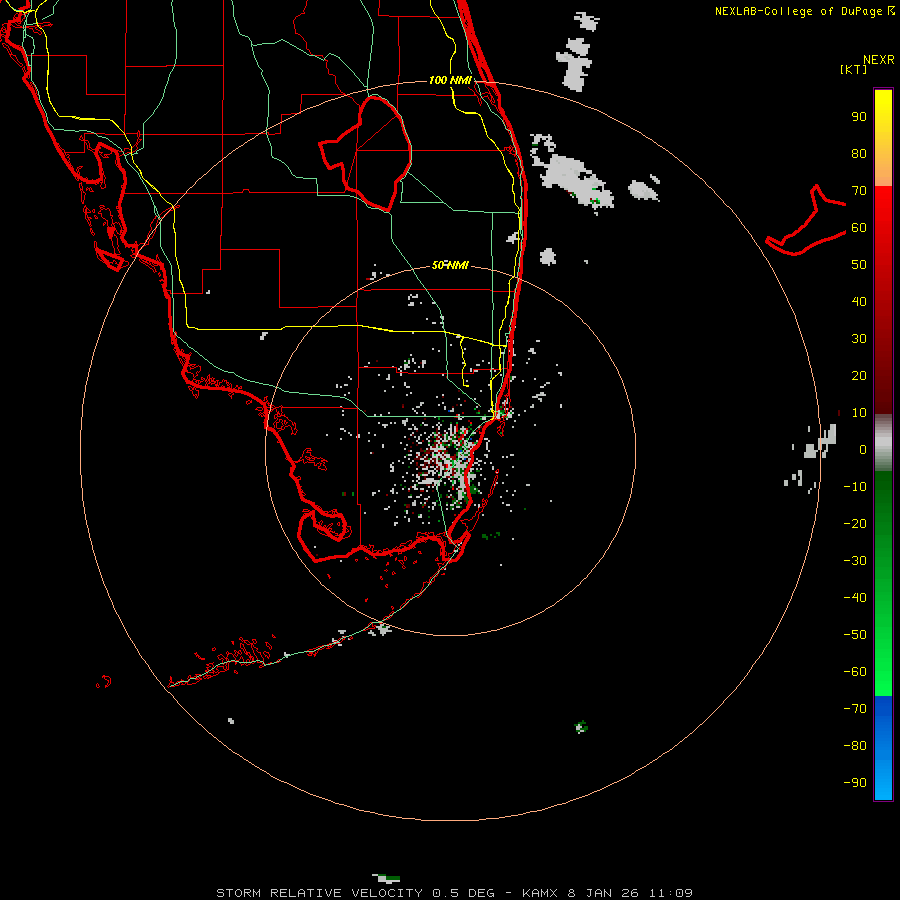The image size is (900, 900).
Task: Click the 70 value on the velocity scale
Action: point(859,191)
